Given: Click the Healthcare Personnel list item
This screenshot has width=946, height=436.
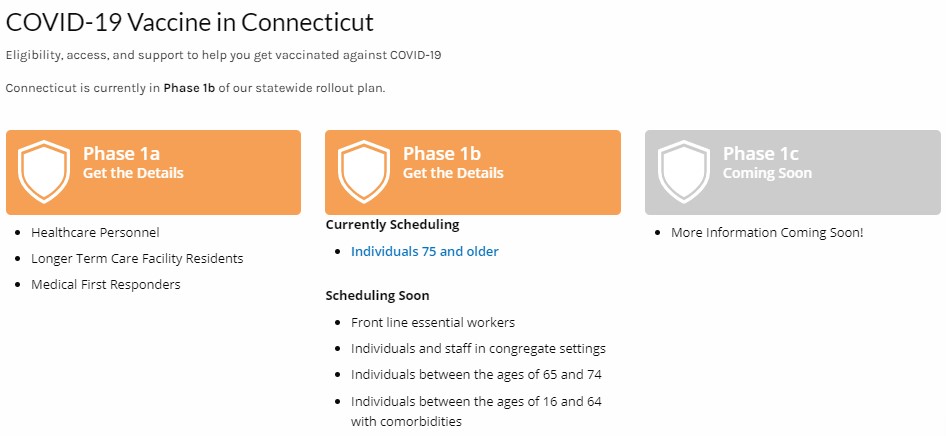Looking at the screenshot, I should coord(95,233).
